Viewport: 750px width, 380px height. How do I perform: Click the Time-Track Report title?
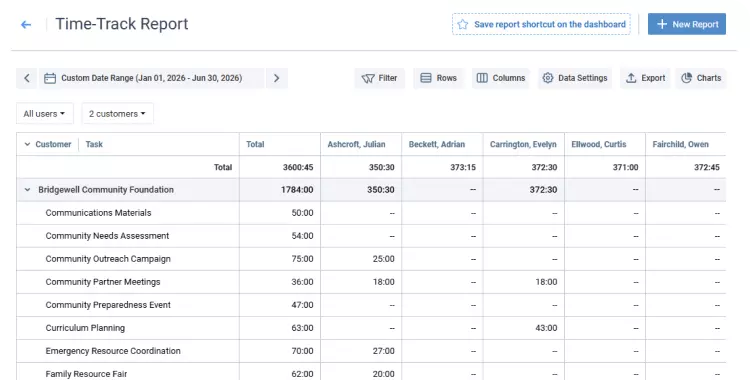click(x=122, y=24)
